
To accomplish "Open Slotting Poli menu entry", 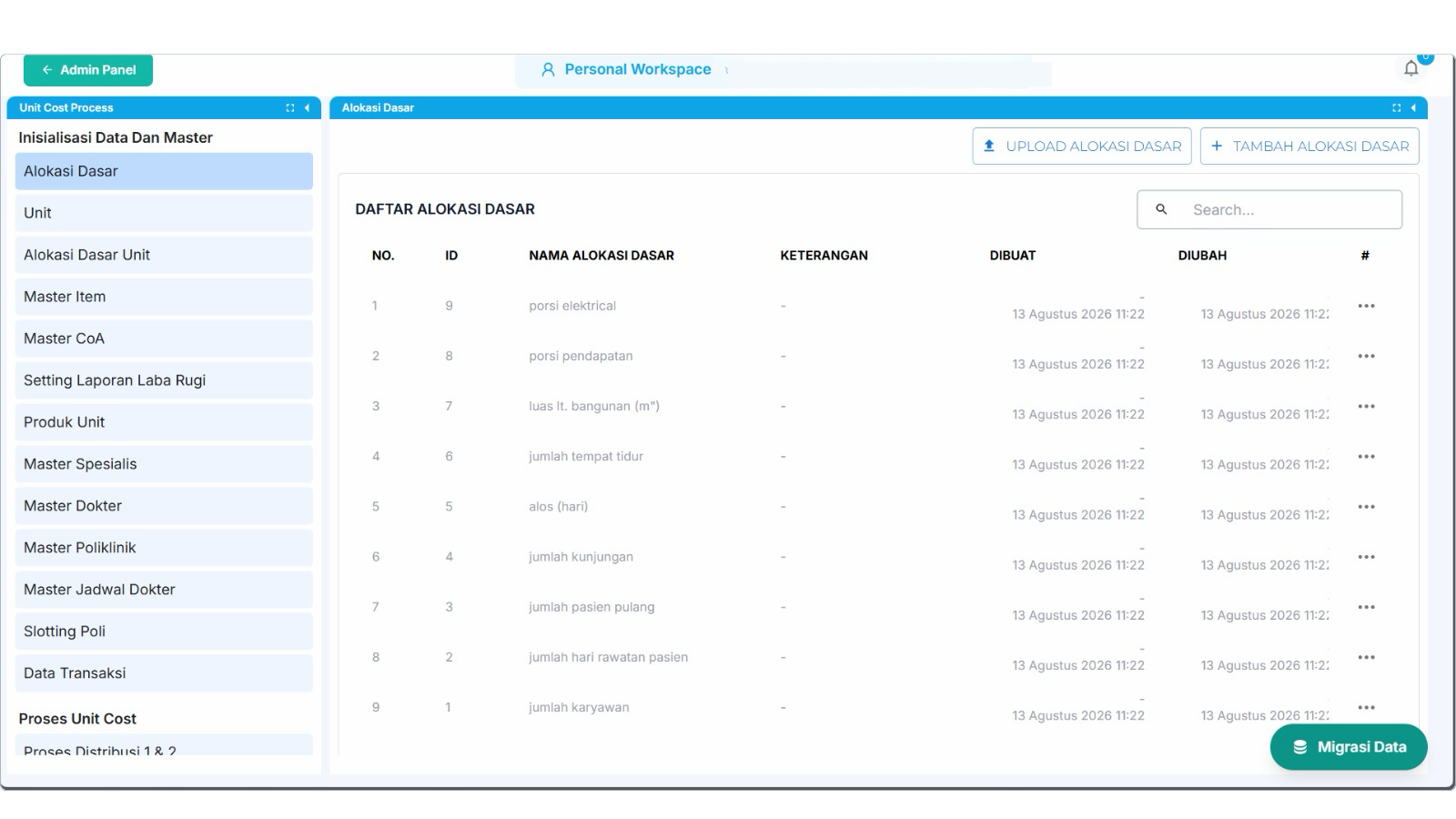I will point(164,632).
